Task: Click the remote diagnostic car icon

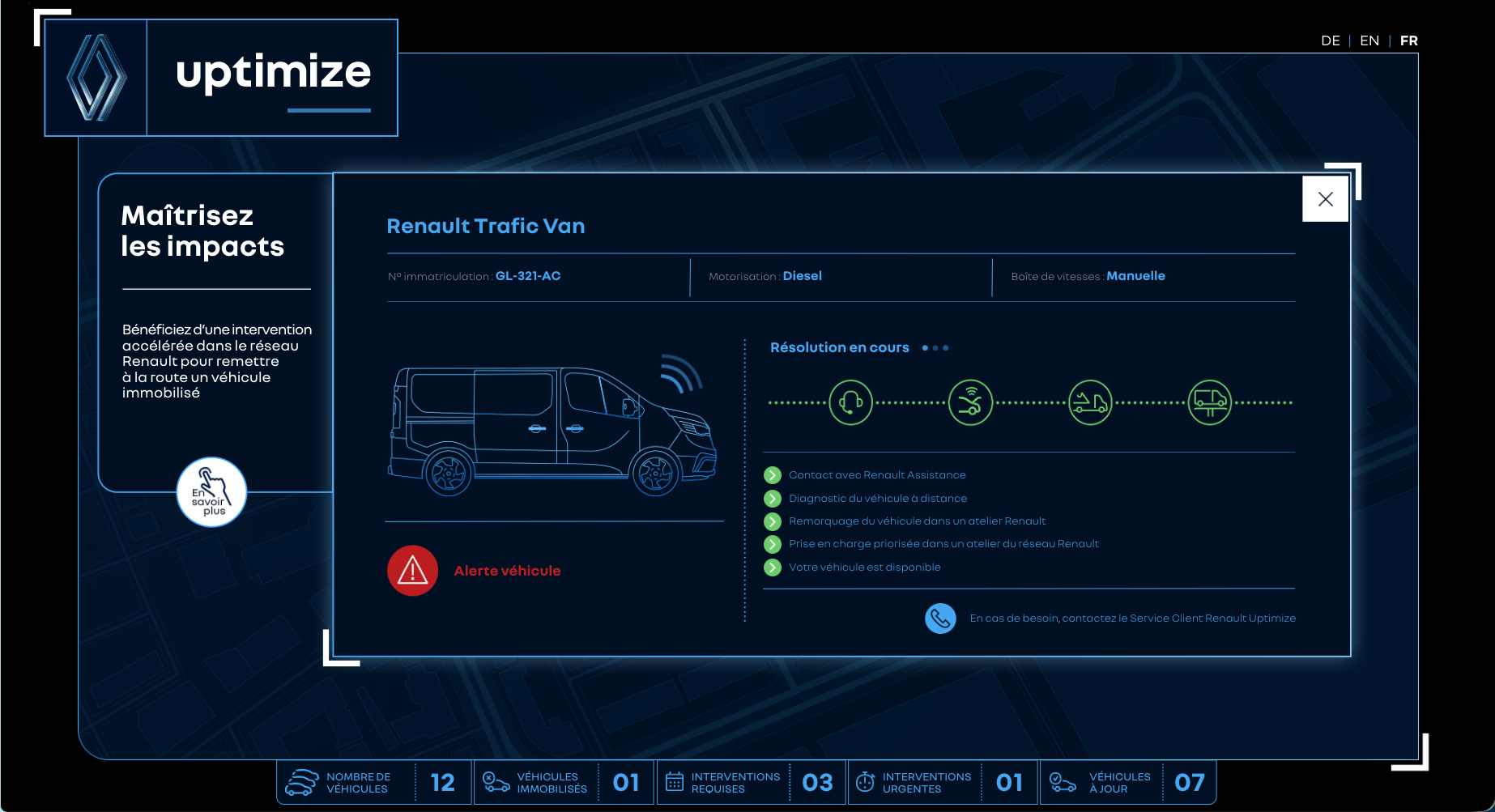Action: (970, 402)
